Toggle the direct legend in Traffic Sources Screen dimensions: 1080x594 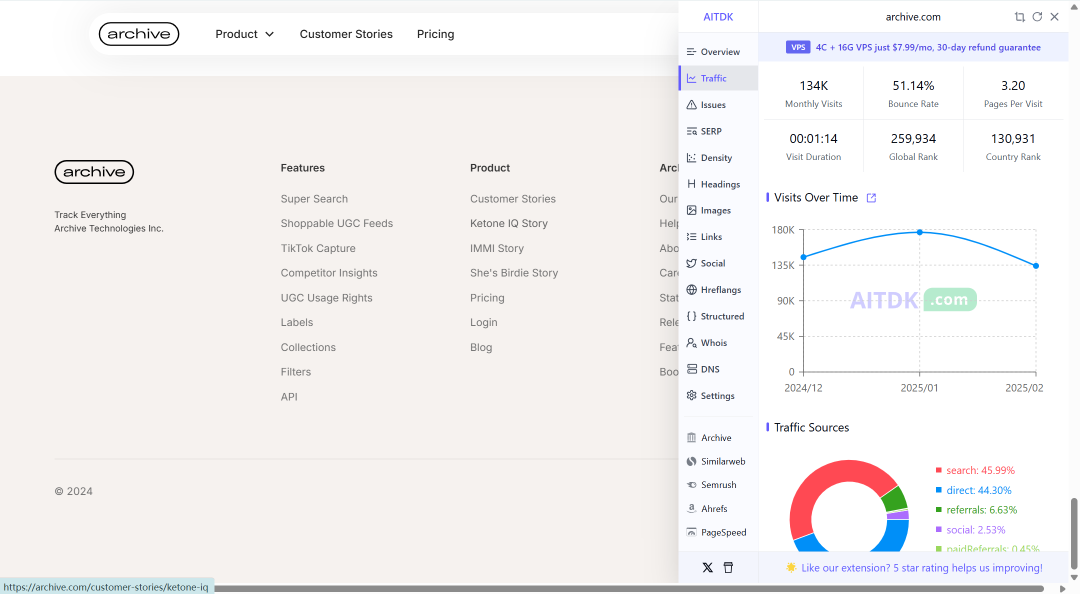click(x=973, y=491)
